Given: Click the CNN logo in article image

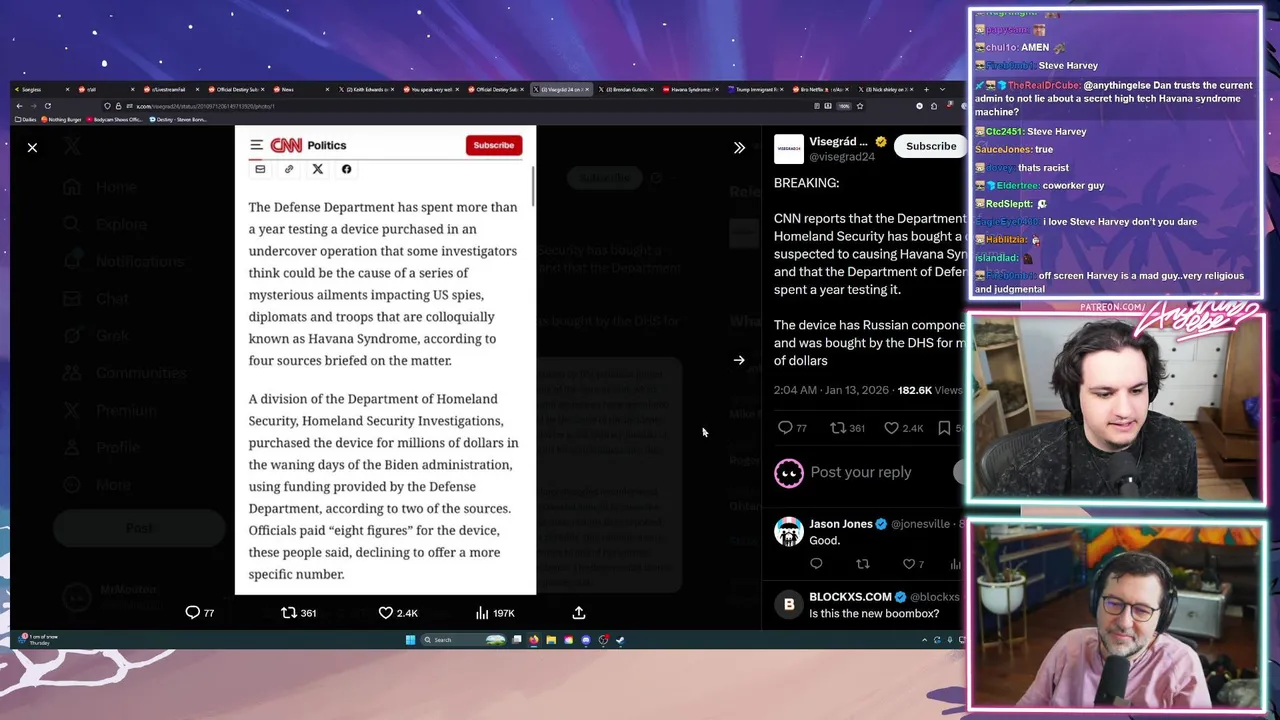Looking at the screenshot, I should click(x=286, y=145).
